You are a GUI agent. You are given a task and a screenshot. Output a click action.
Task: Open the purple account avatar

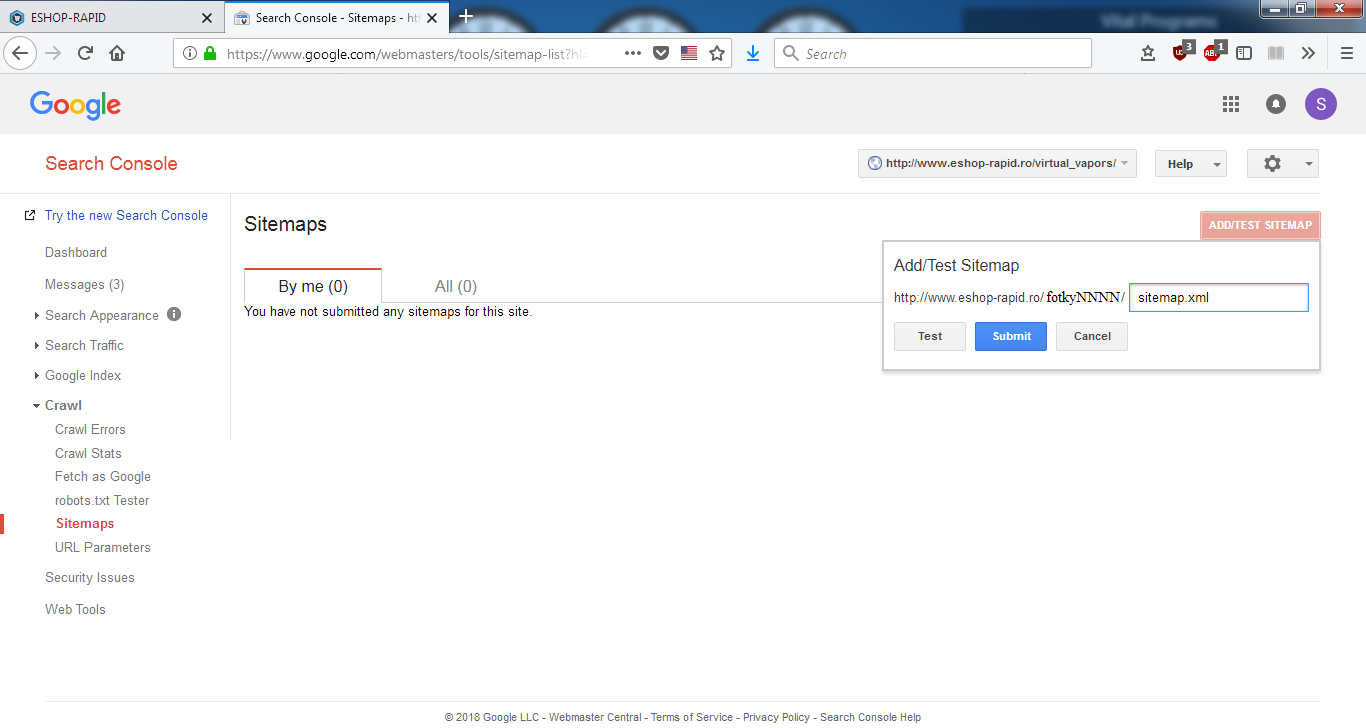(x=1320, y=104)
